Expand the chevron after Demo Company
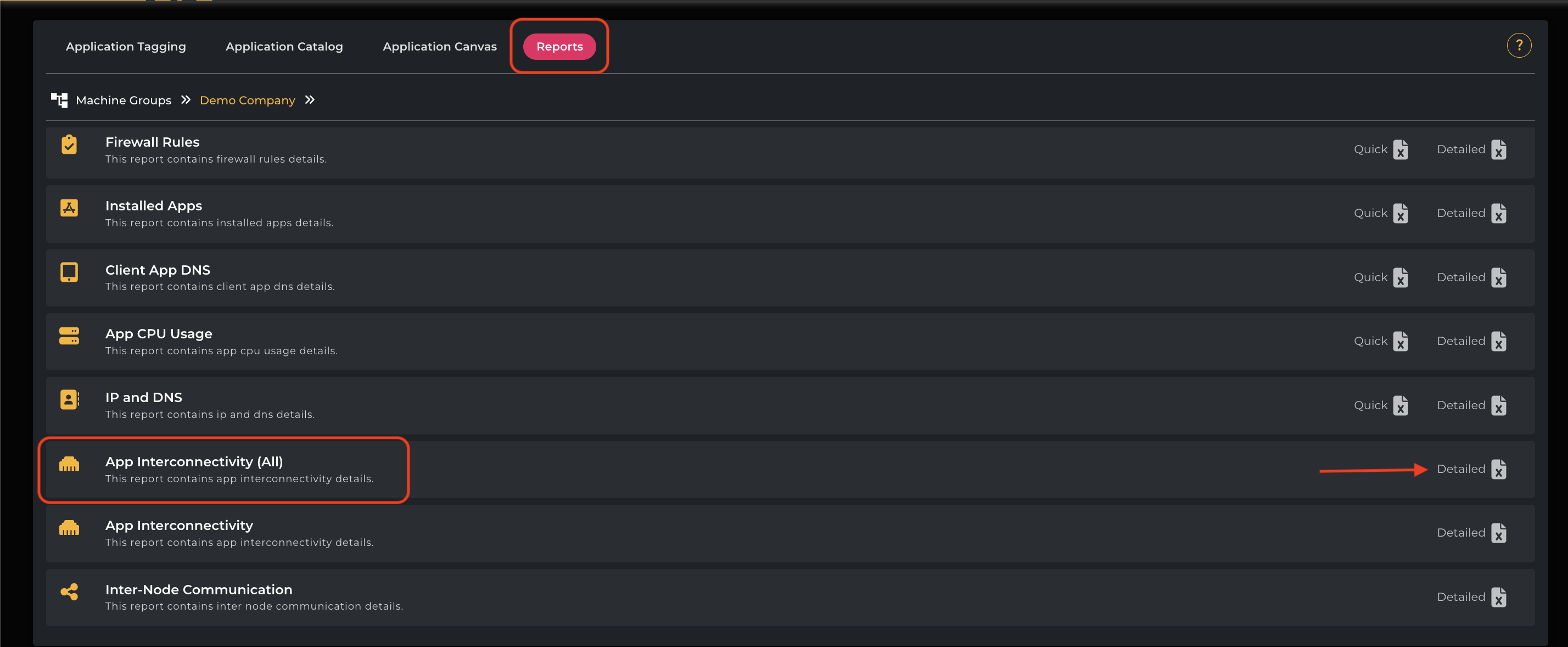Image resolution: width=1568 pixels, height=647 pixels. (x=310, y=100)
